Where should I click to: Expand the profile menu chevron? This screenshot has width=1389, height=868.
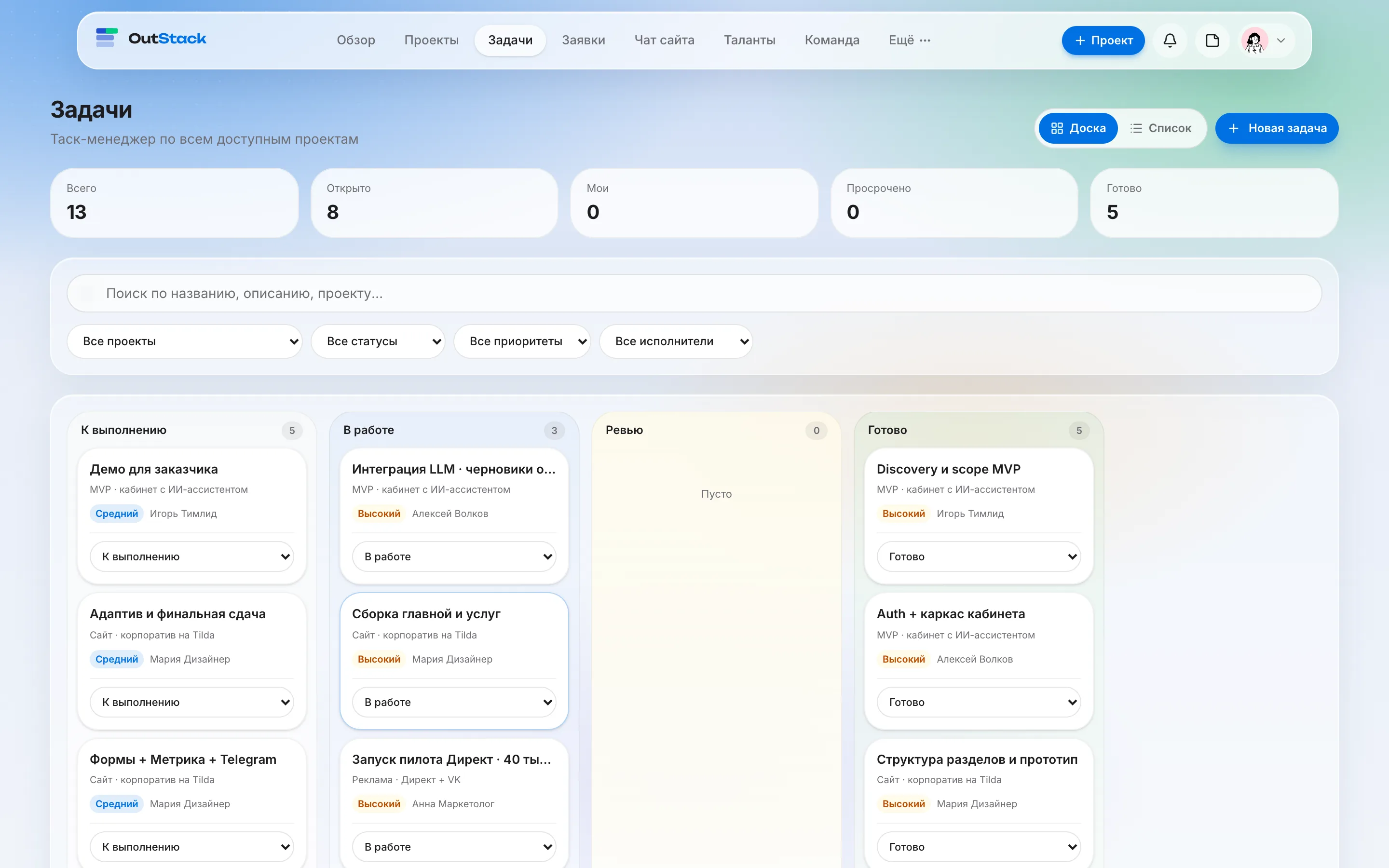(x=1280, y=40)
